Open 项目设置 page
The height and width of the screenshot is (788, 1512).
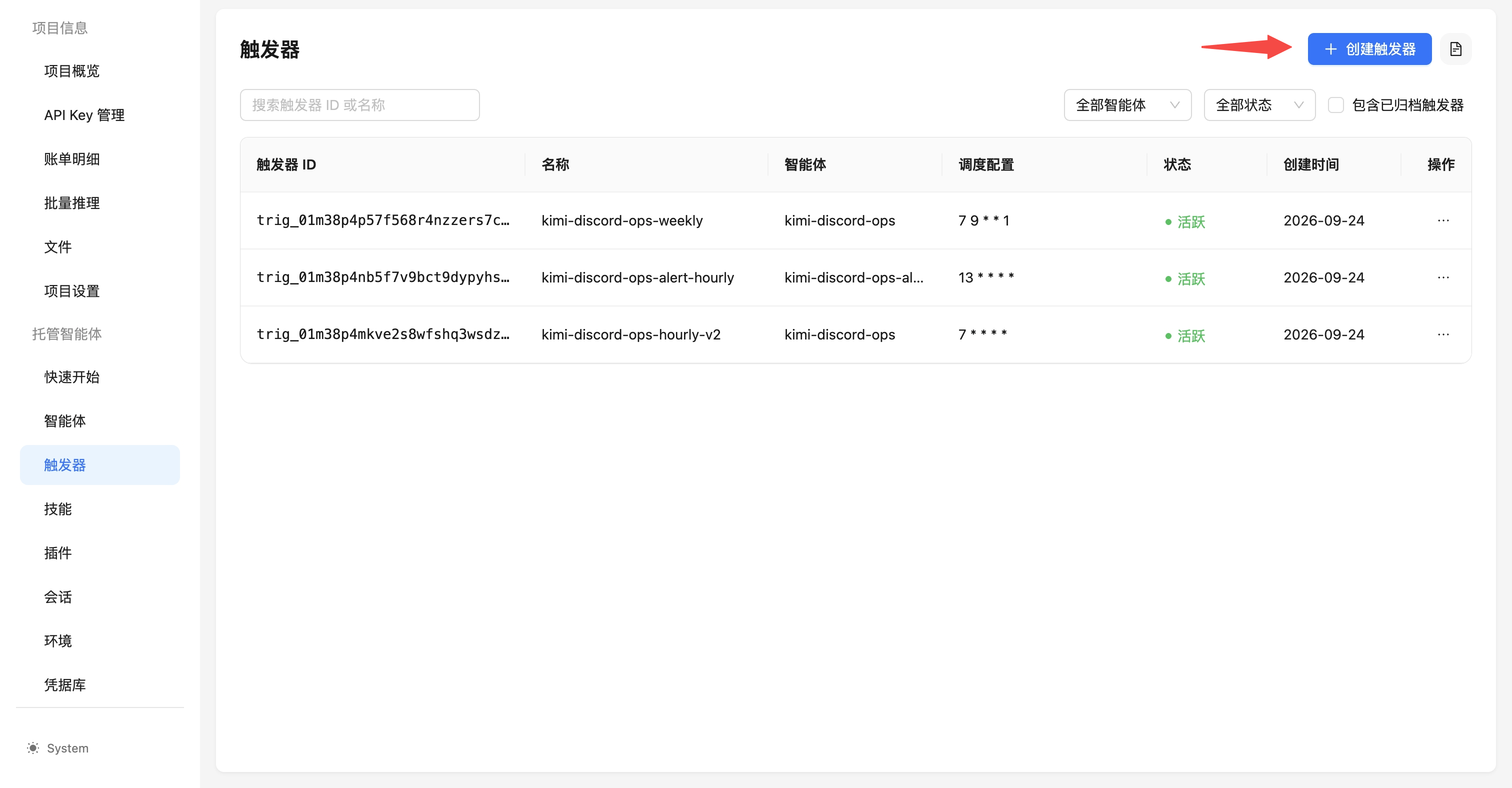[x=100, y=291]
